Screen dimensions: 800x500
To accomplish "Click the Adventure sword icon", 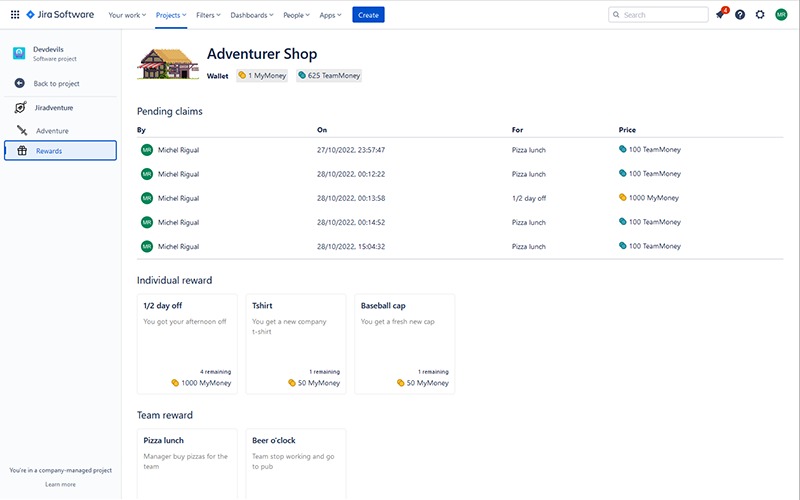I will point(22,131).
